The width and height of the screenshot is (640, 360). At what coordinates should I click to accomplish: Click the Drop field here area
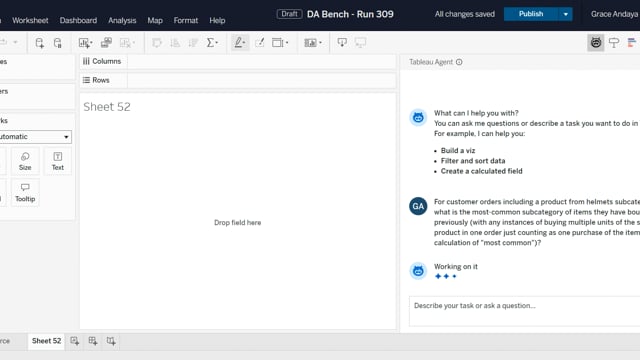pyautogui.click(x=238, y=223)
